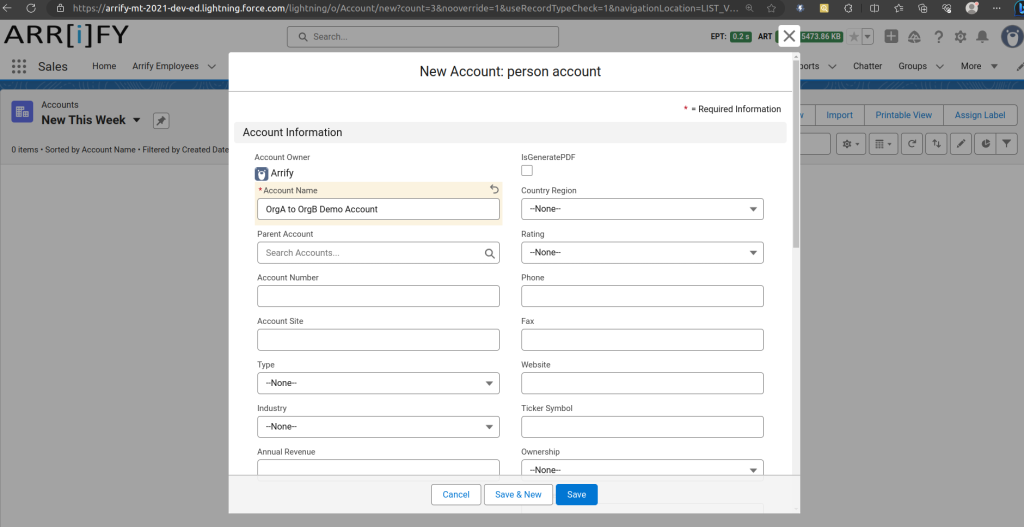Expand the New This Week list selector
The width and height of the screenshot is (1024, 527).
[x=136, y=120]
